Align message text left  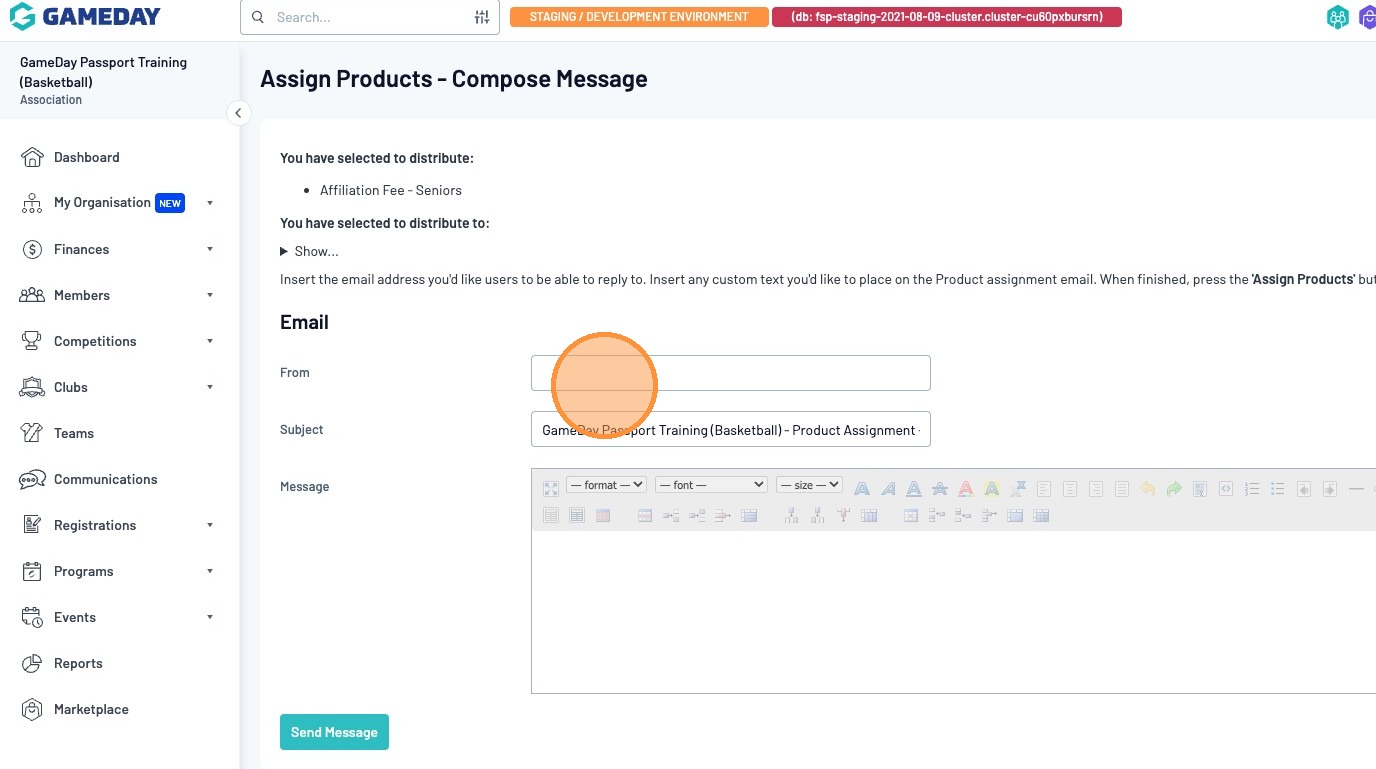coord(1044,489)
